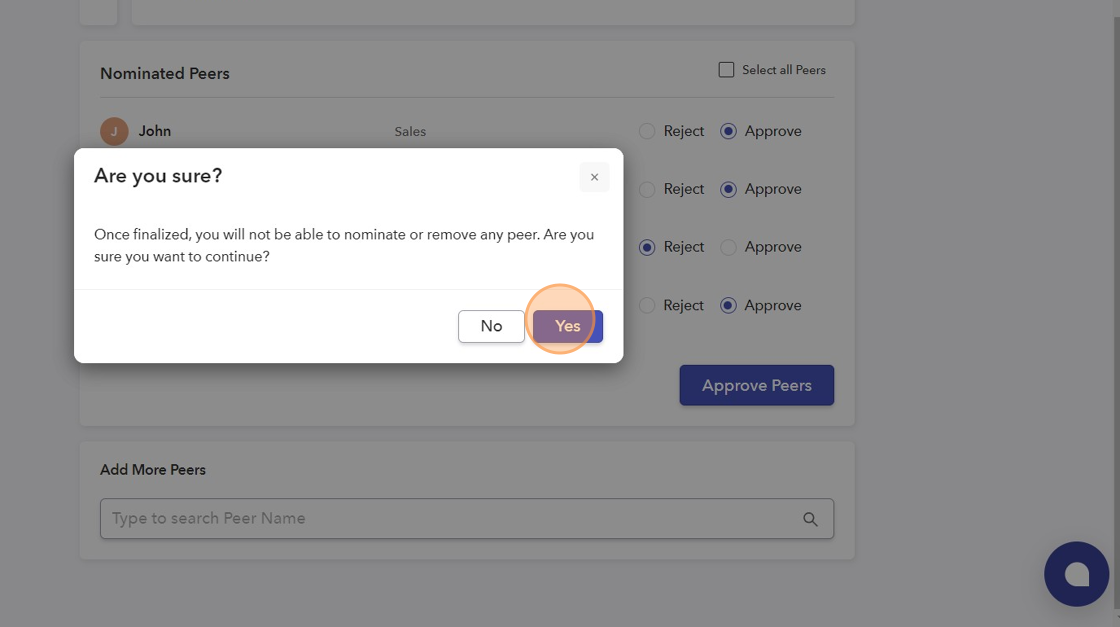Screen dimensions: 1120x627
Task: Check the Select all Peers checkbox
Action: (726, 70)
